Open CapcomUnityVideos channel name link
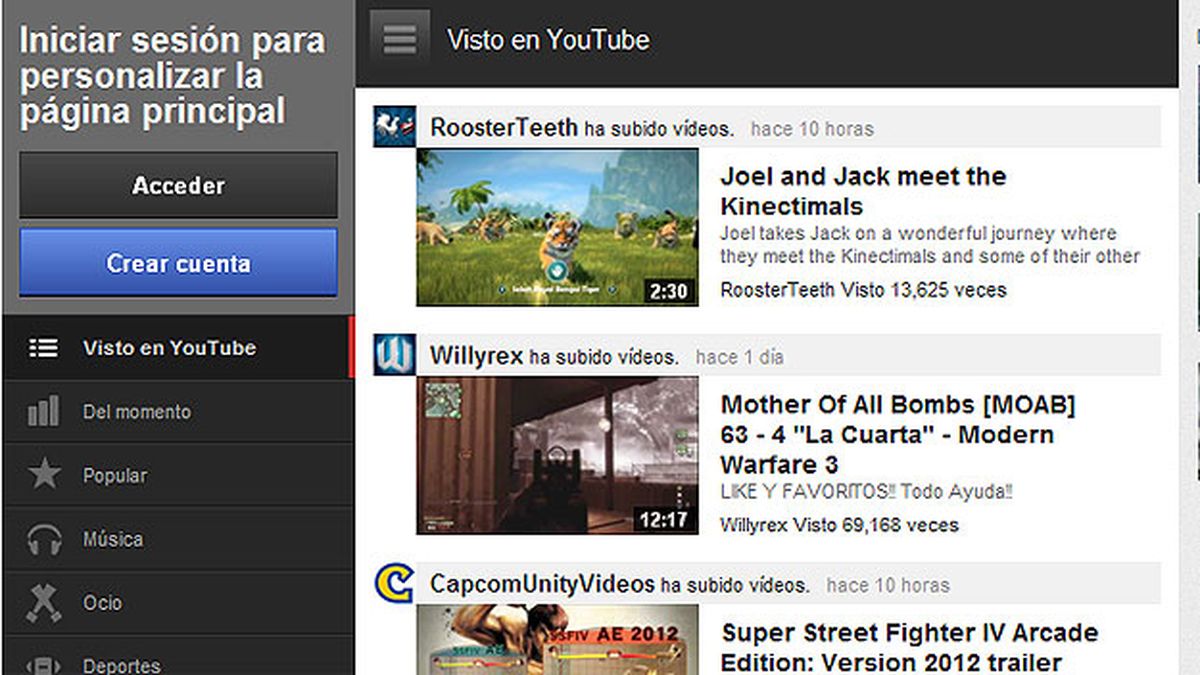This screenshot has height=675, width=1200. [542, 584]
